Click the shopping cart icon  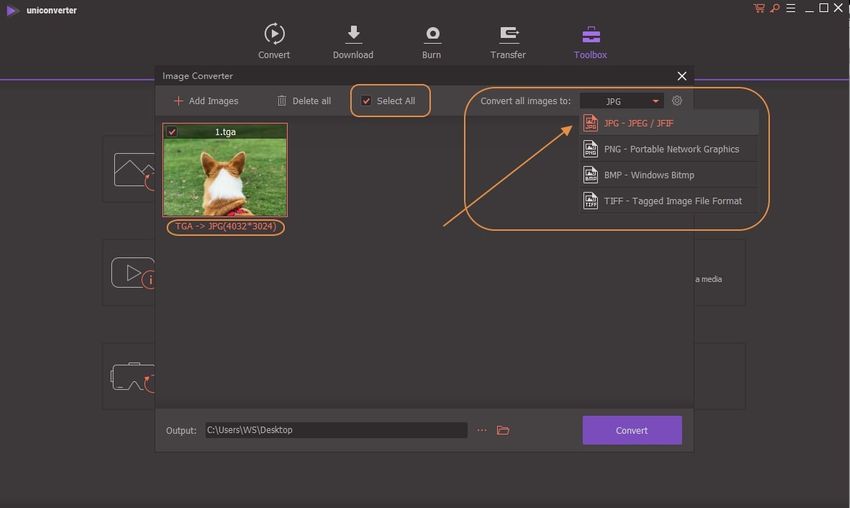point(759,8)
